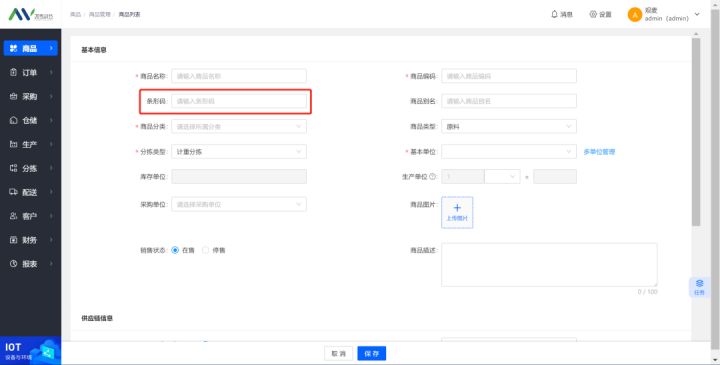Viewport: 720px width, 365px height.
Task: Select the 停售 radio button
Action: pos(205,250)
